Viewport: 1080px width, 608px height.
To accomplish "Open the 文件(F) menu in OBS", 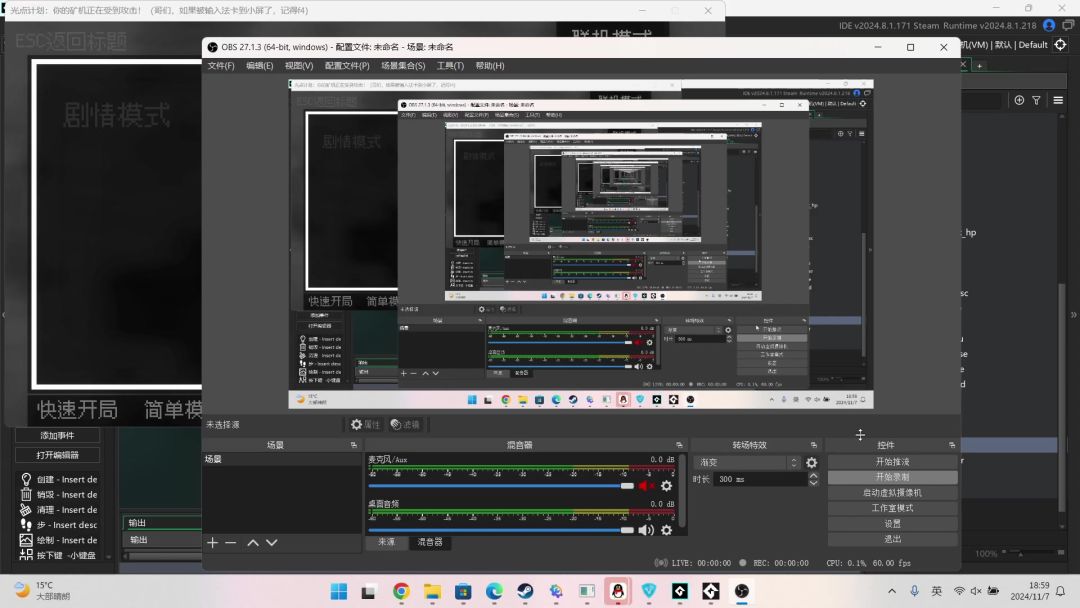I will click(x=220, y=66).
